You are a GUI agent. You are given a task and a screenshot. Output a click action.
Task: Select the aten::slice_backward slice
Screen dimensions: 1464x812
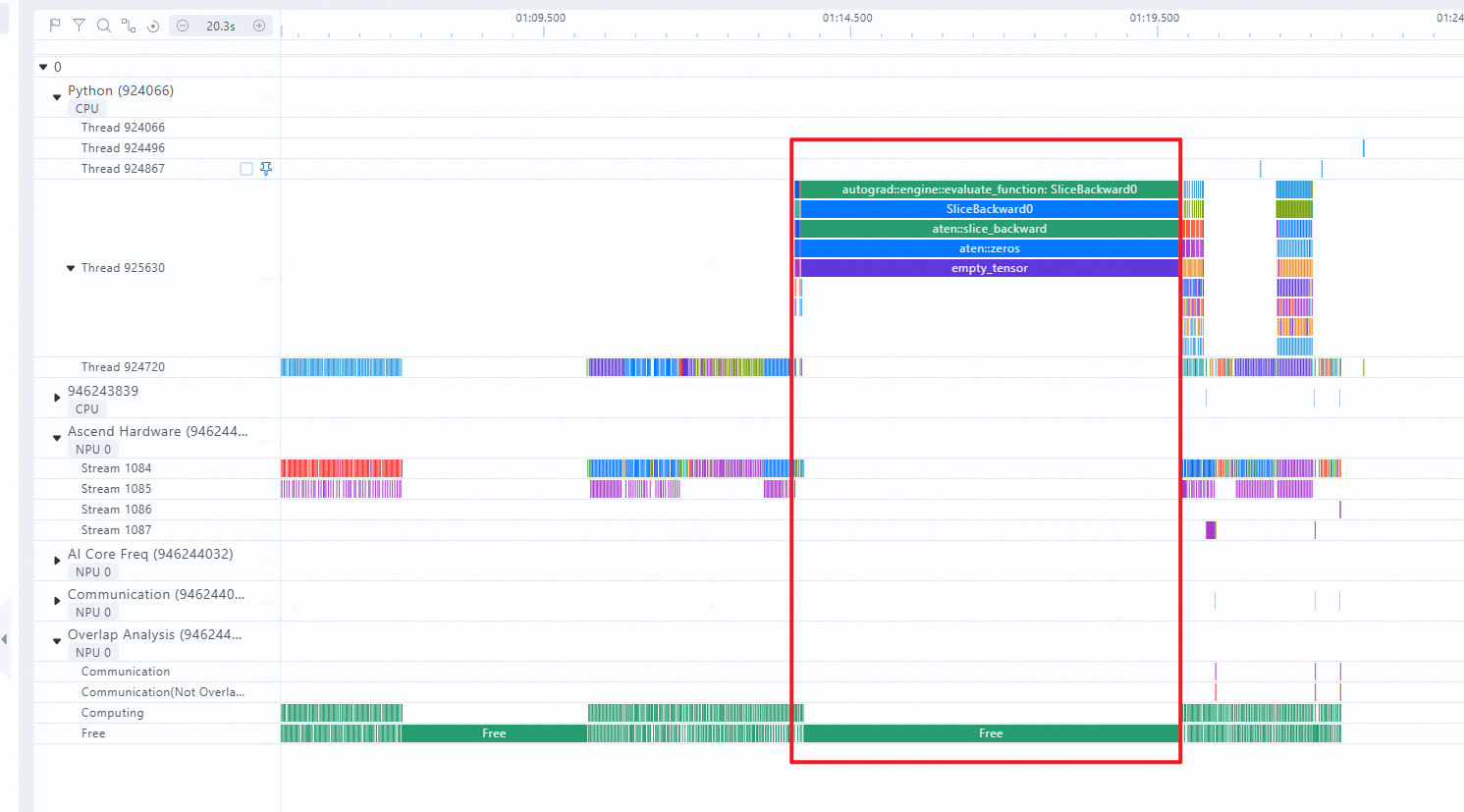coord(989,229)
